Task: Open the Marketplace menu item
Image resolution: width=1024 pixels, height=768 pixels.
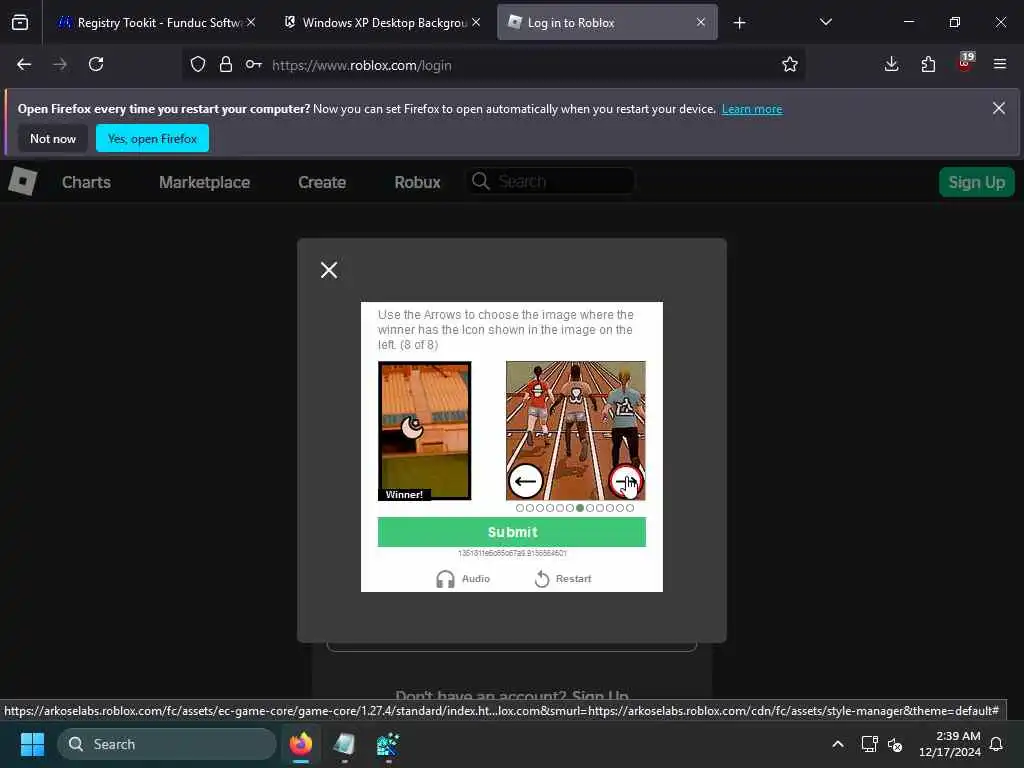Action: pos(204,182)
